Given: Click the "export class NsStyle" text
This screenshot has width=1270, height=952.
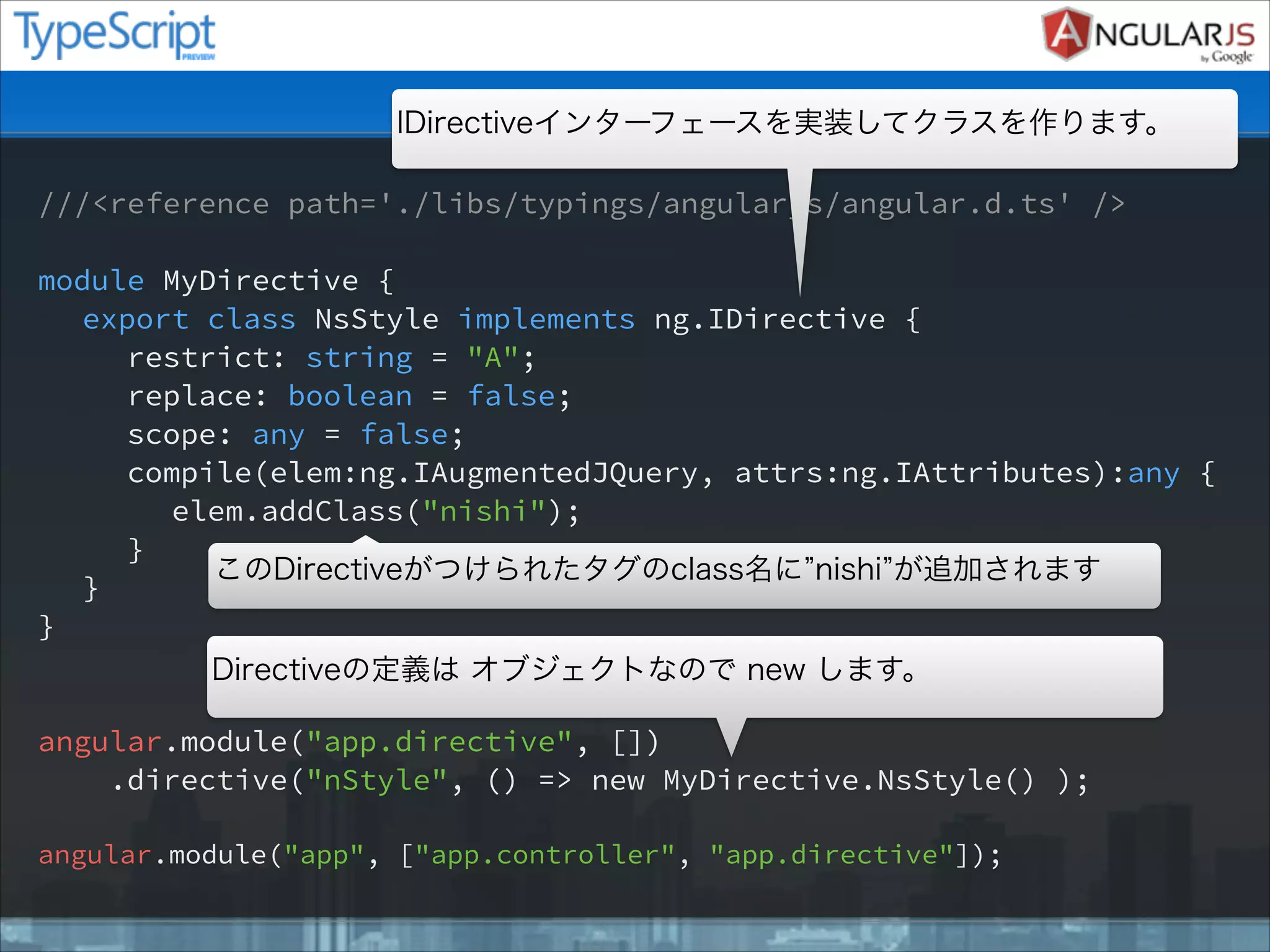Looking at the screenshot, I should click(x=261, y=319).
